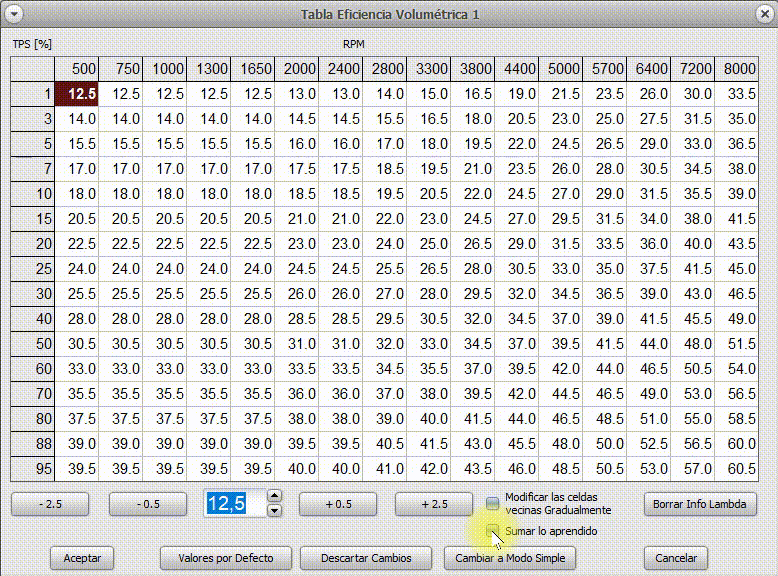The image size is (778, 576).
Task: Select the TPS 95 row header
Action: pos(33,468)
